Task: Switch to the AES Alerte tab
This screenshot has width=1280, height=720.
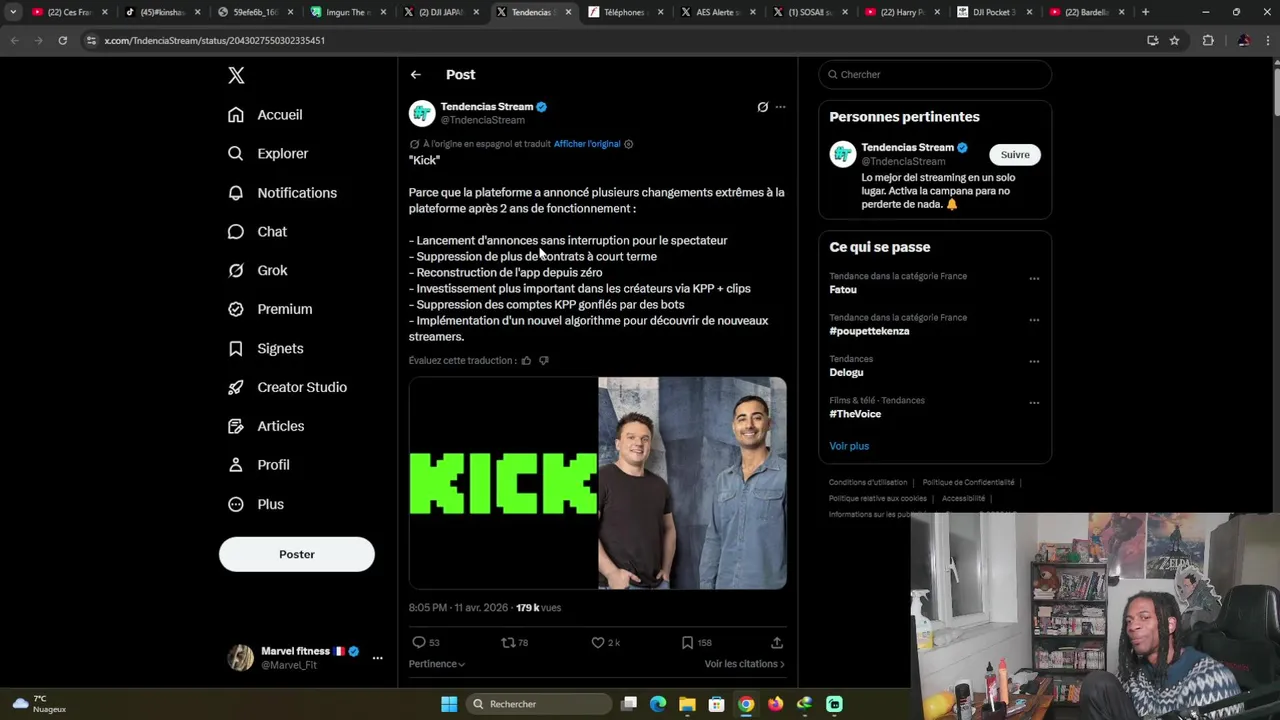Action: click(718, 12)
